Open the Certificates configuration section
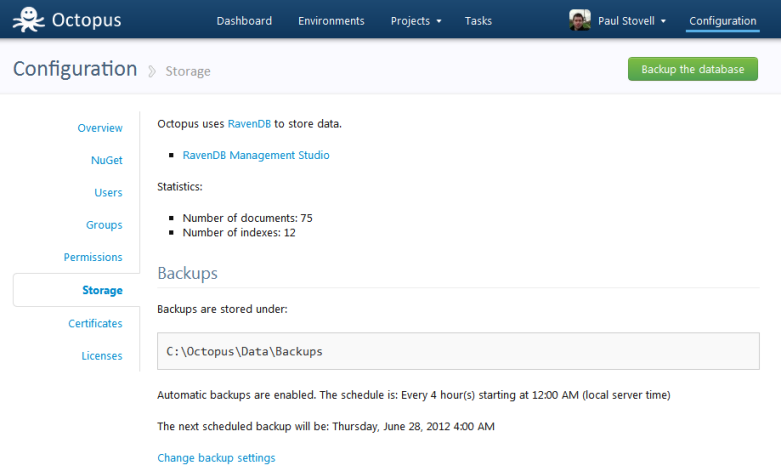The width and height of the screenshot is (781, 471). pyautogui.click(x=95, y=324)
